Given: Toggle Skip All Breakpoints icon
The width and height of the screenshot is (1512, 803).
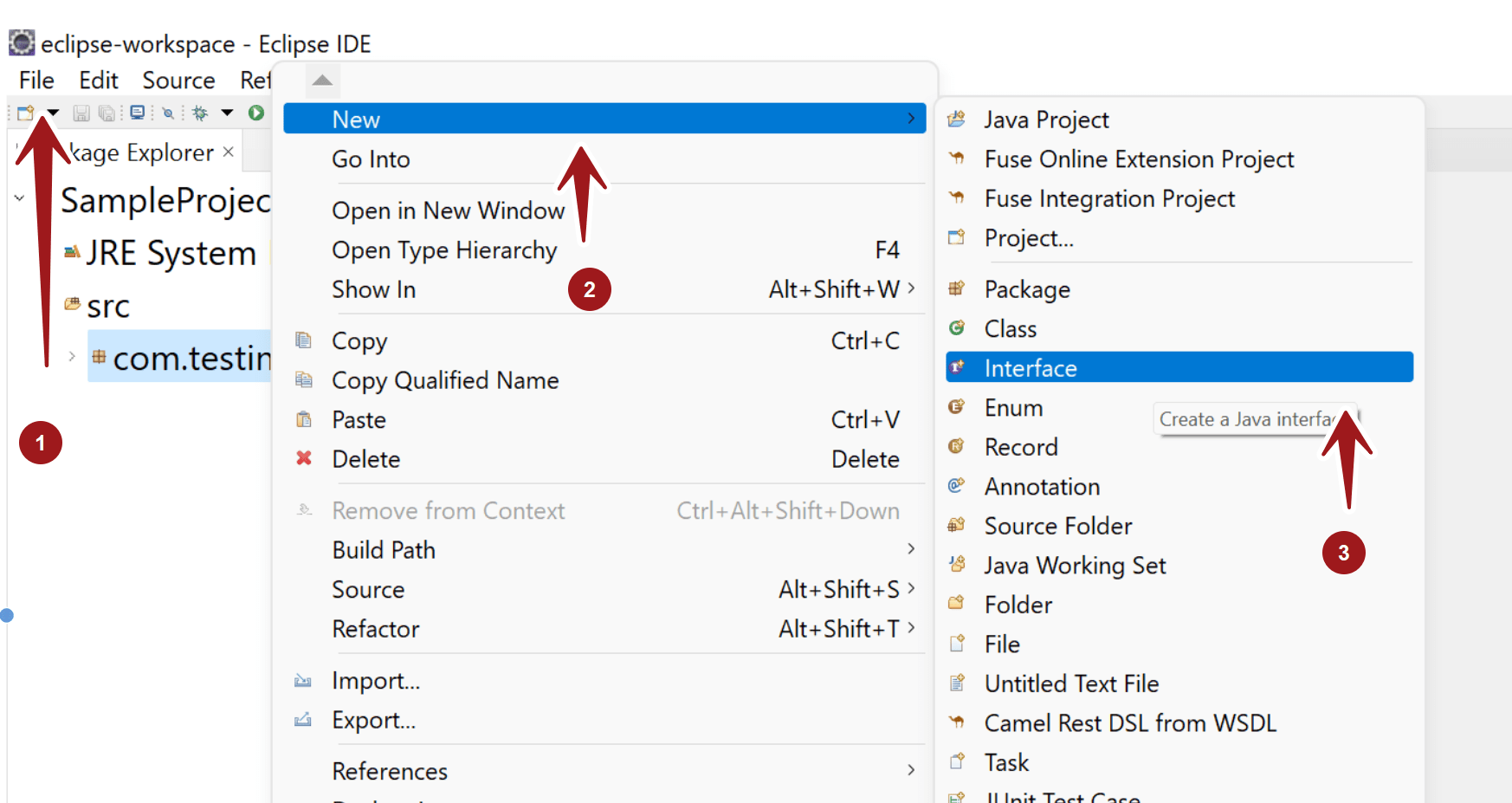Looking at the screenshot, I should pos(168,112).
